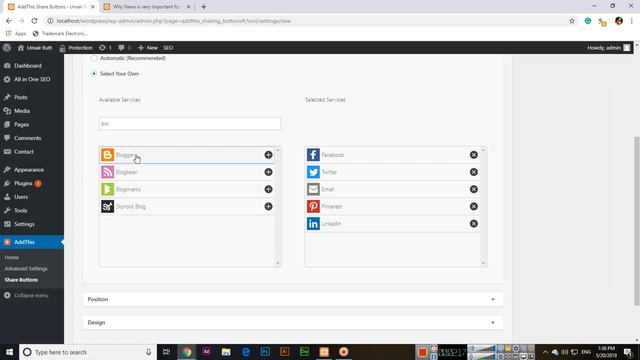Remove Facebook from selected services

click(x=473, y=155)
